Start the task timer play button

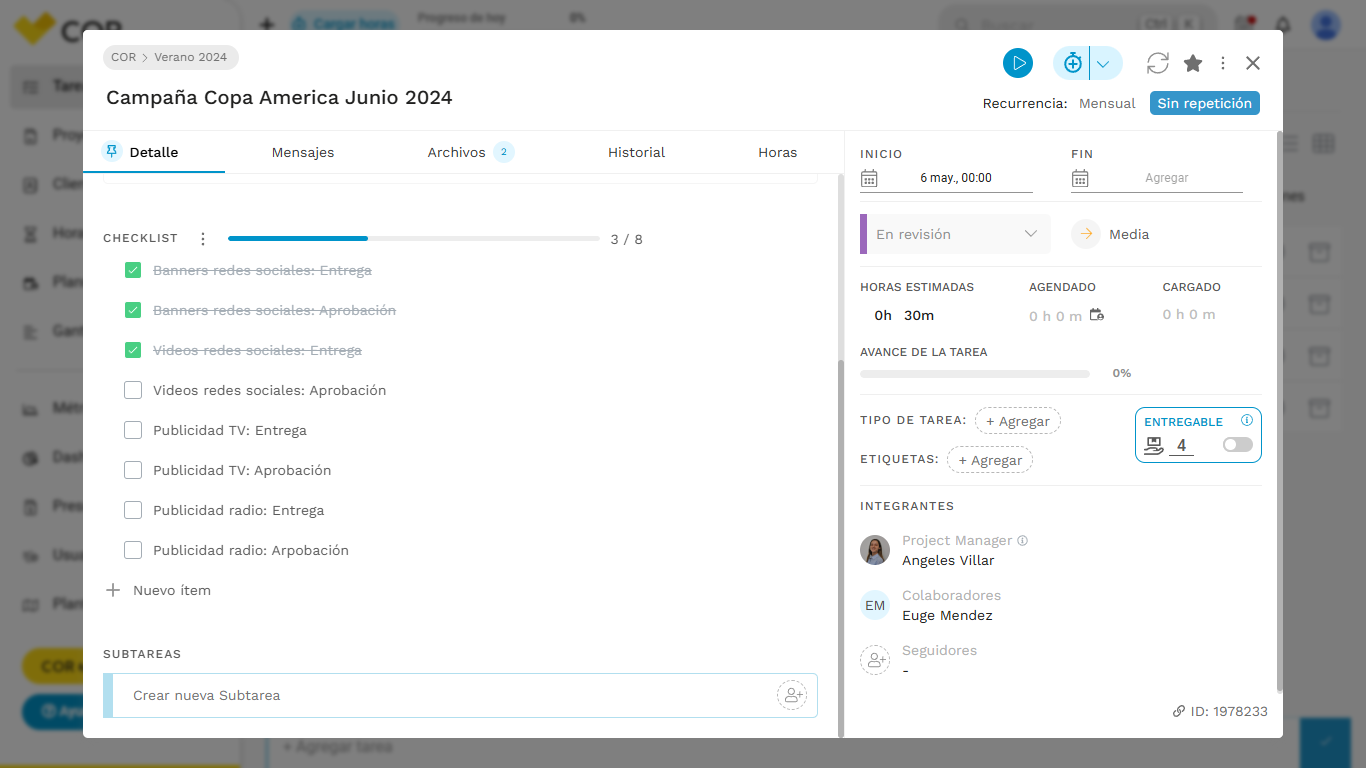point(1018,63)
